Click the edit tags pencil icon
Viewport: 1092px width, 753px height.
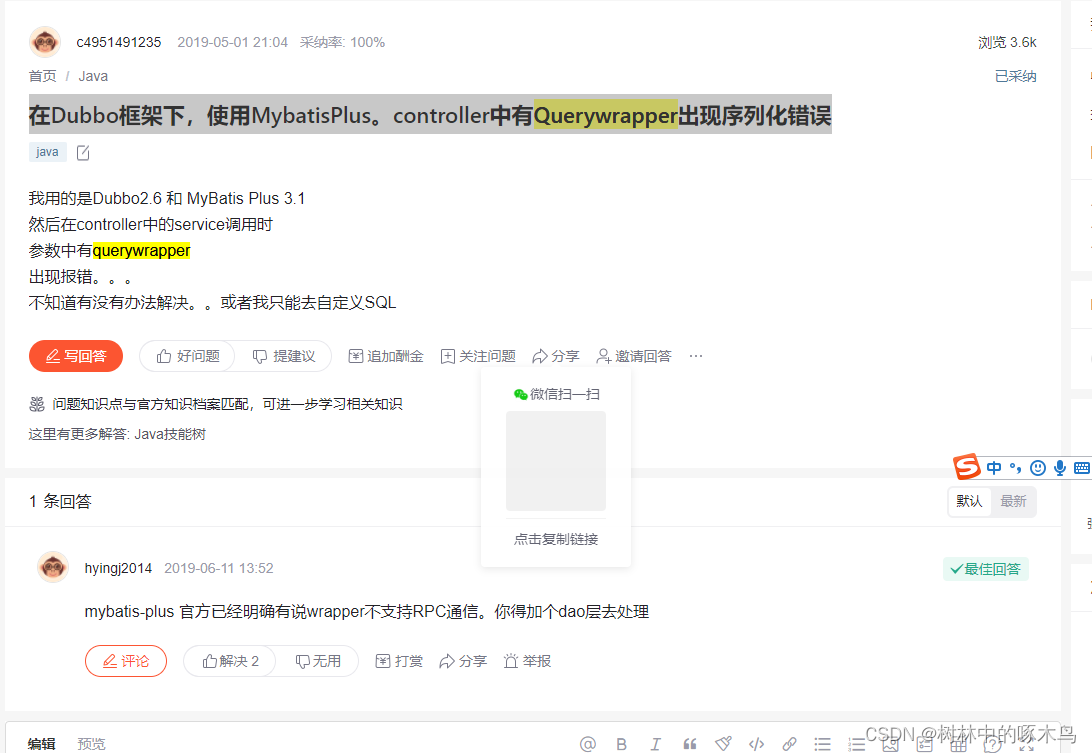[x=83, y=153]
